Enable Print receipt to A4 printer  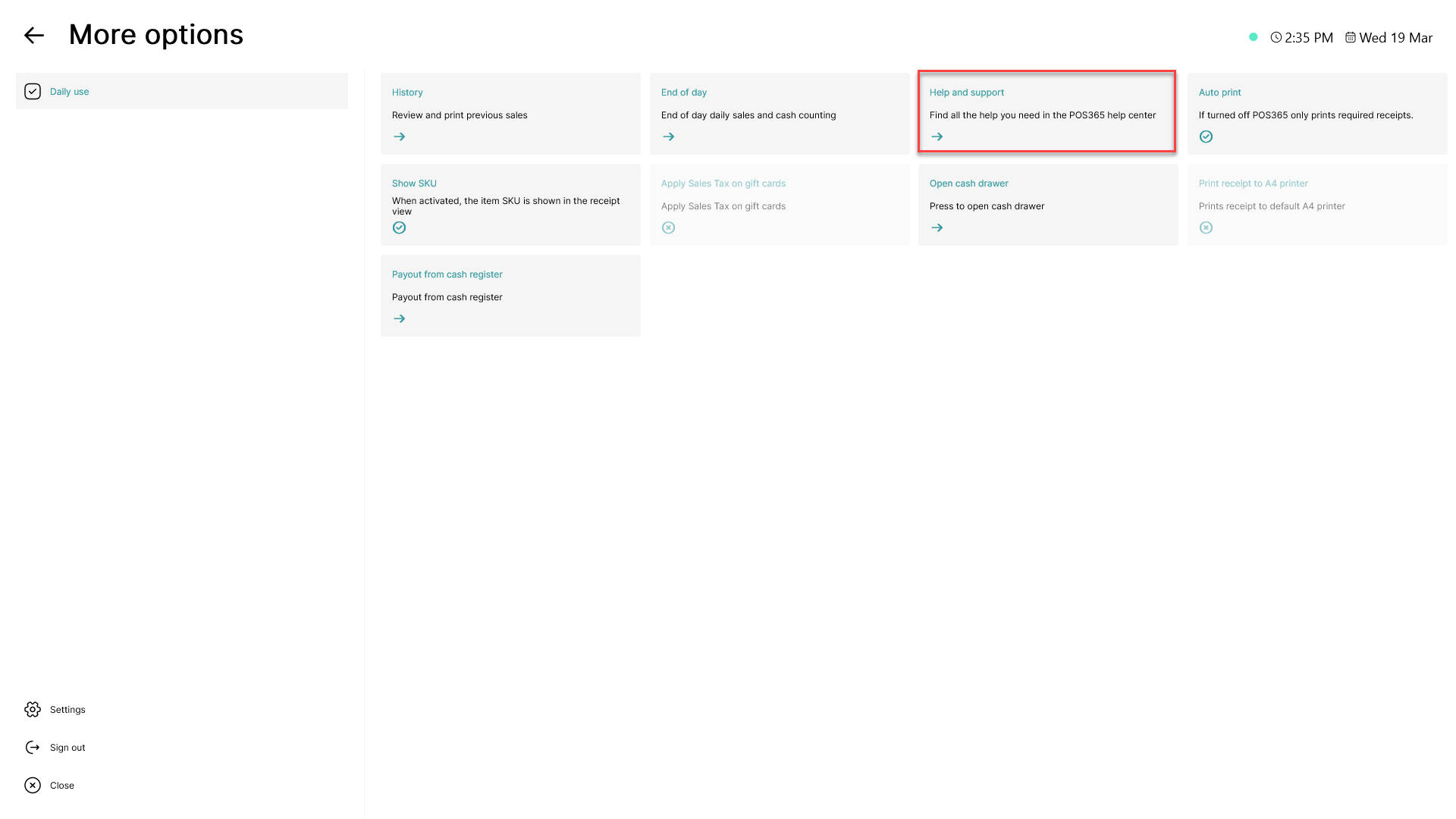pyautogui.click(x=1206, y=227)
